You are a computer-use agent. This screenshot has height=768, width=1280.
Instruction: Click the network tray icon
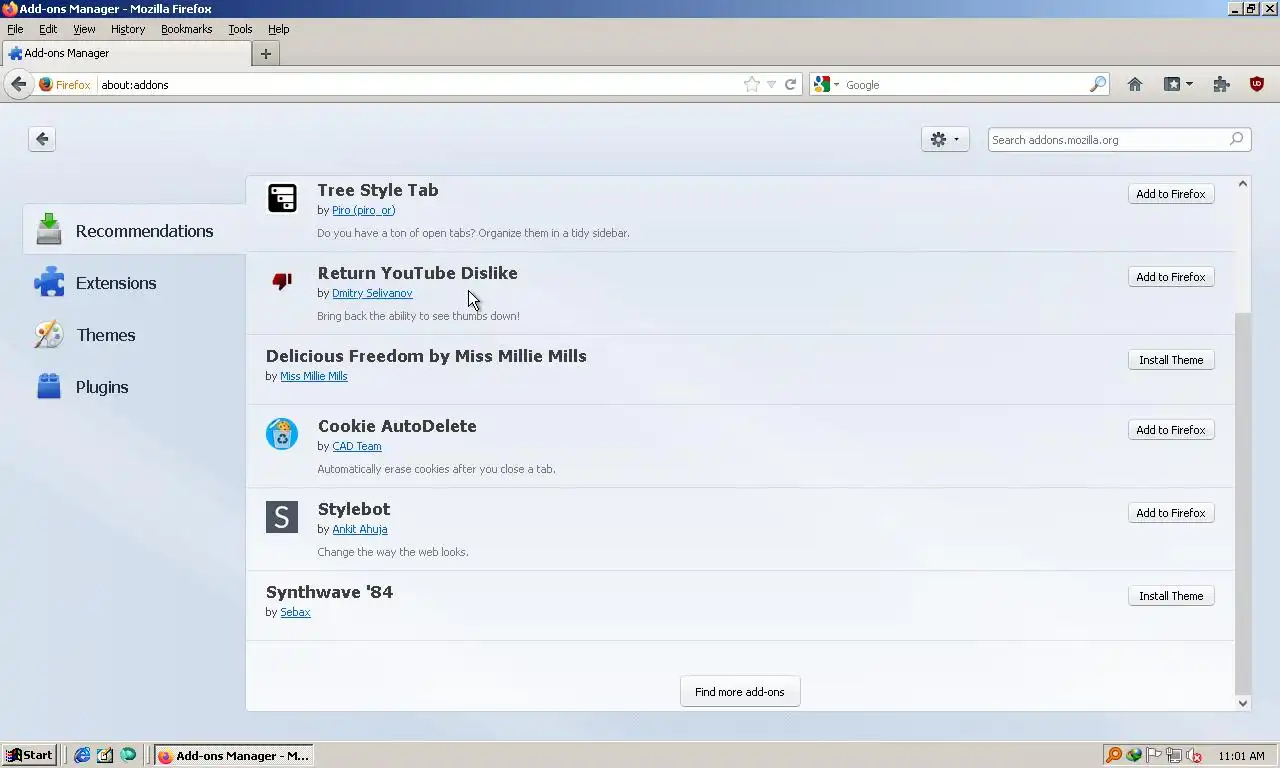coord(1173,755)
